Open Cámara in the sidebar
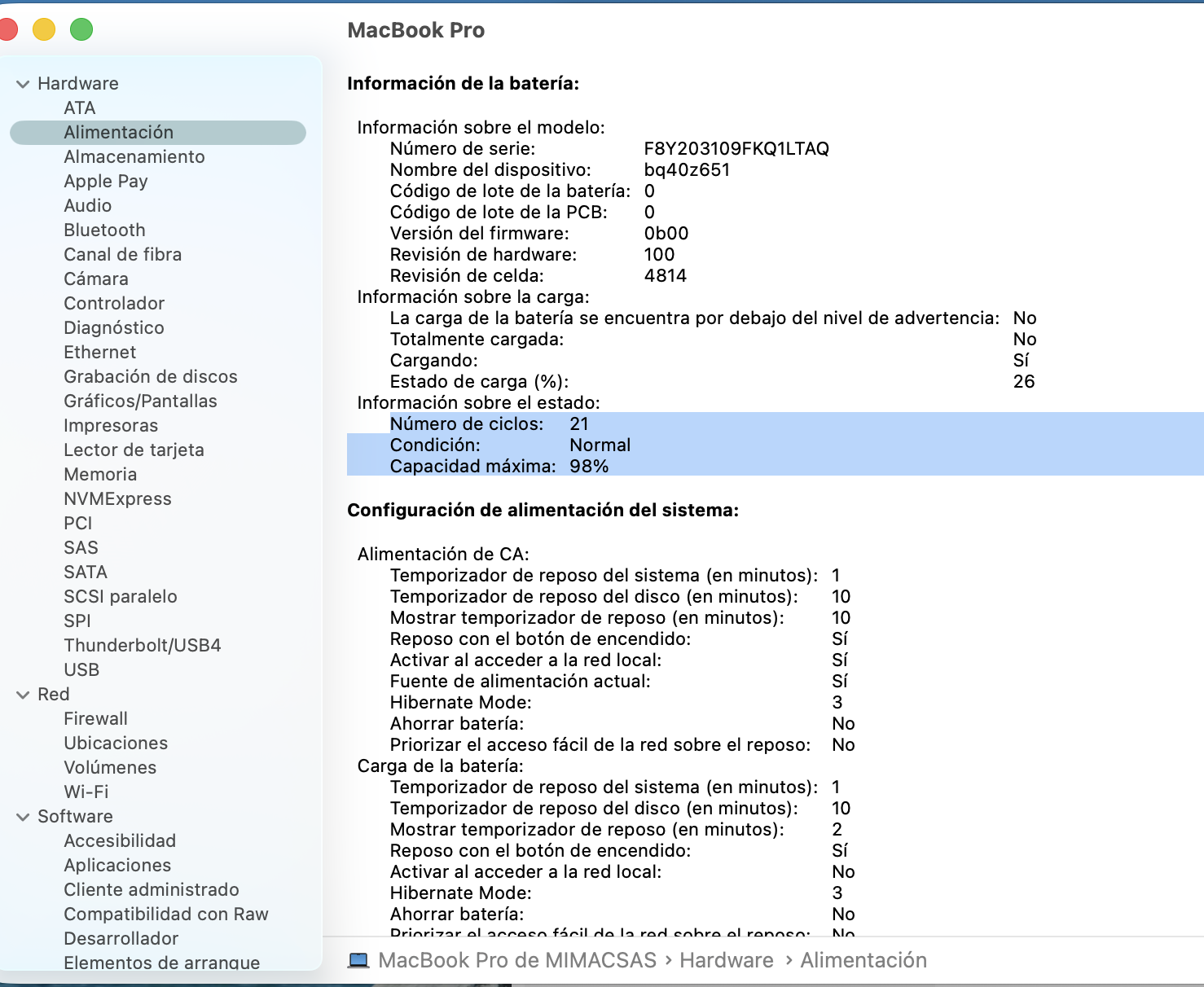 (x=96, y=279)
